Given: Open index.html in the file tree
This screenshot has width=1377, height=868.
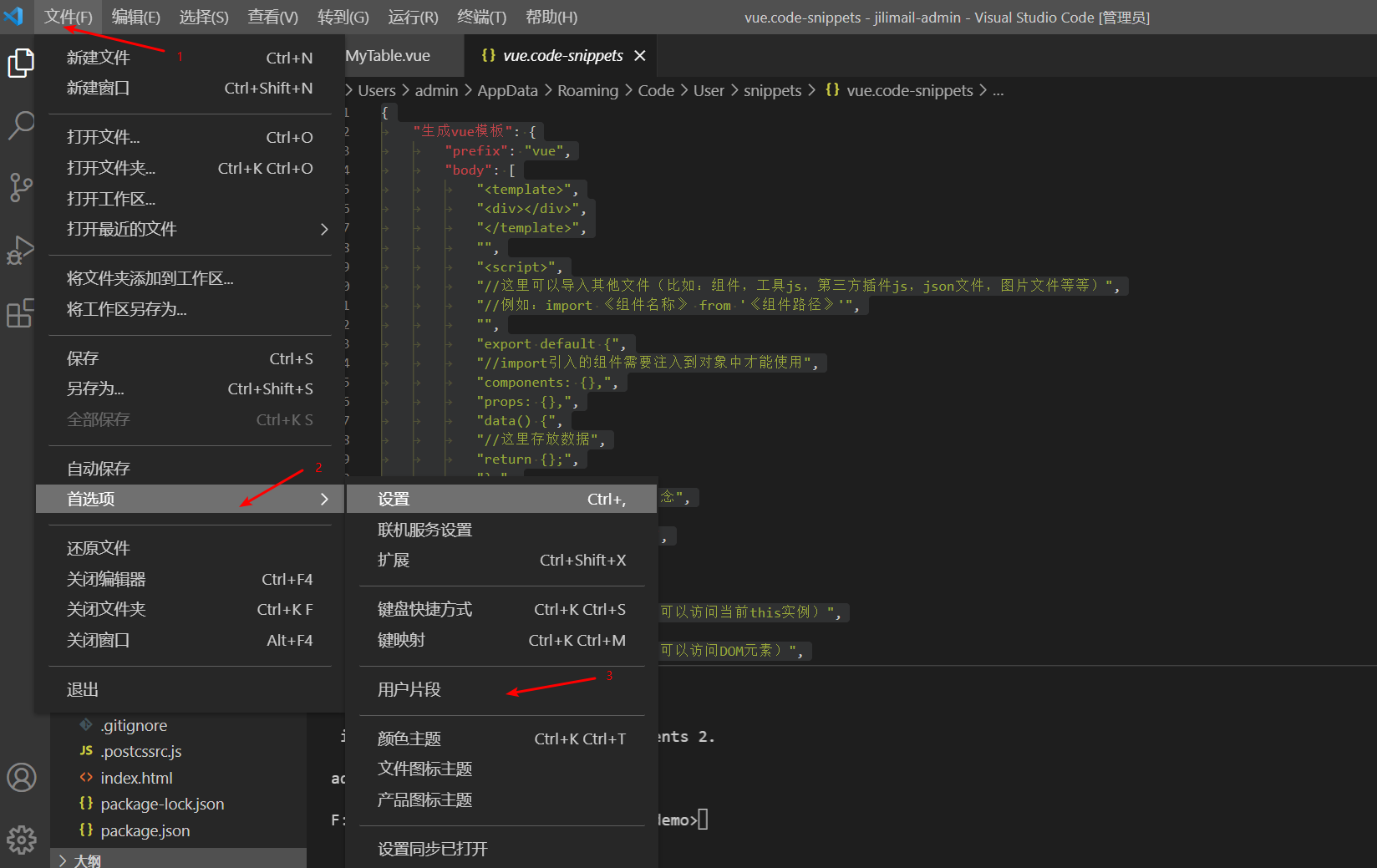Looking at the screenshot, I should [136, 778].
